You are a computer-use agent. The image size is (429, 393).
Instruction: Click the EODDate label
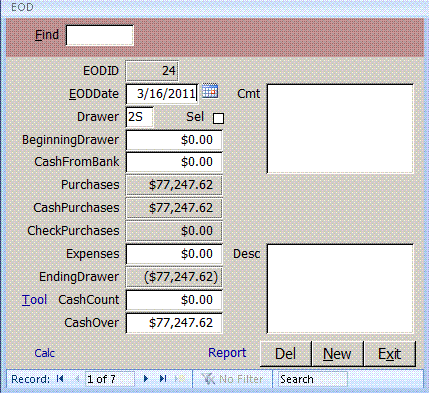(x=94, y=94)
